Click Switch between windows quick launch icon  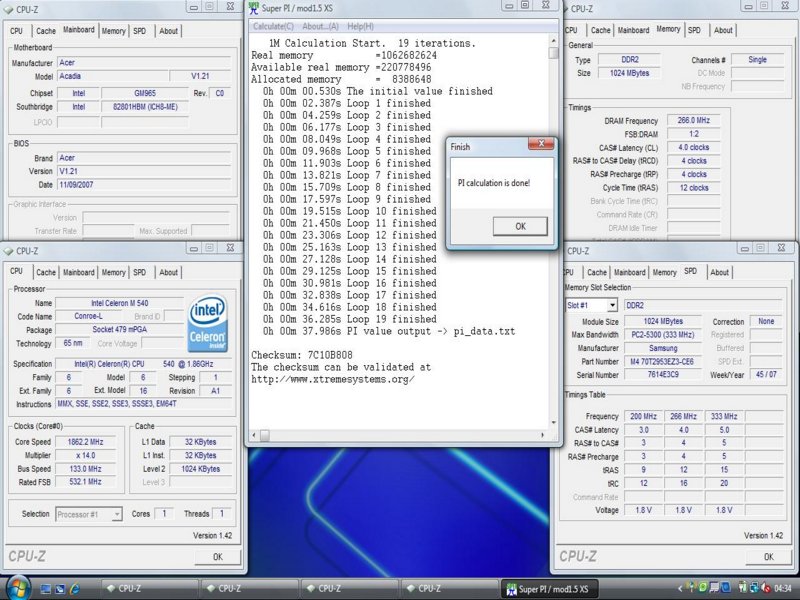pos(60,588)
